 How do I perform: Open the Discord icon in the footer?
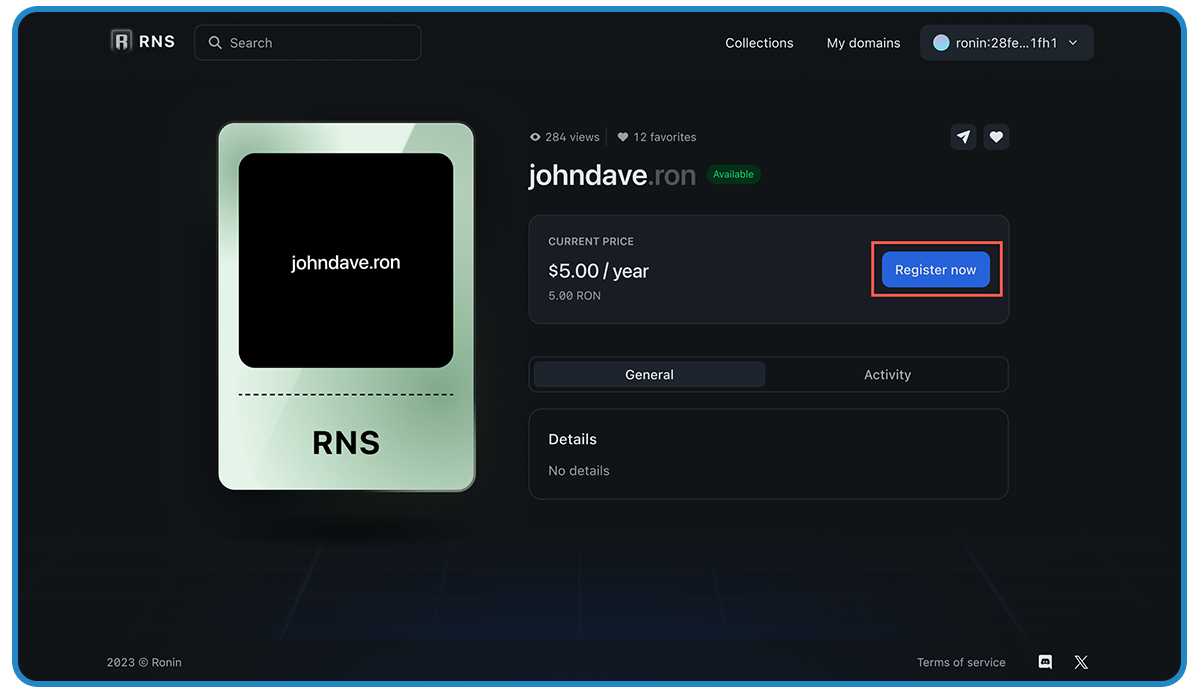pos(1045,662)
